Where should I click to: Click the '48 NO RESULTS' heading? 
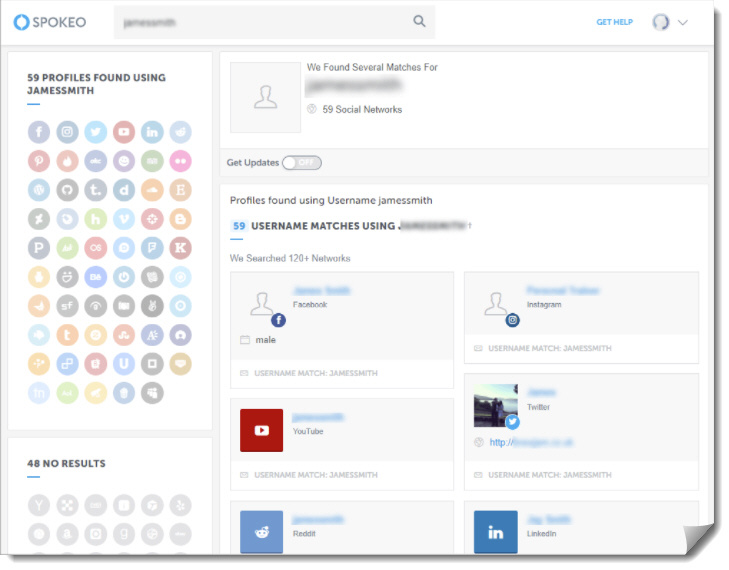pos(66,464)
